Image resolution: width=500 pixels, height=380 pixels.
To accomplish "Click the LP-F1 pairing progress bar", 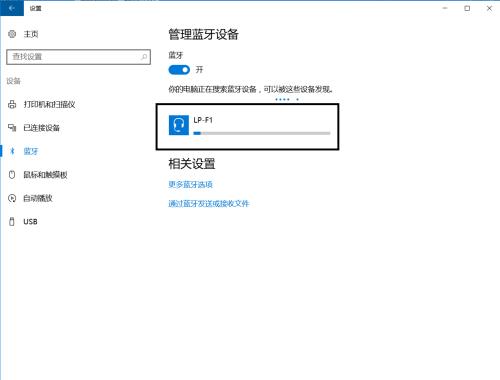I will pos(262,133).
